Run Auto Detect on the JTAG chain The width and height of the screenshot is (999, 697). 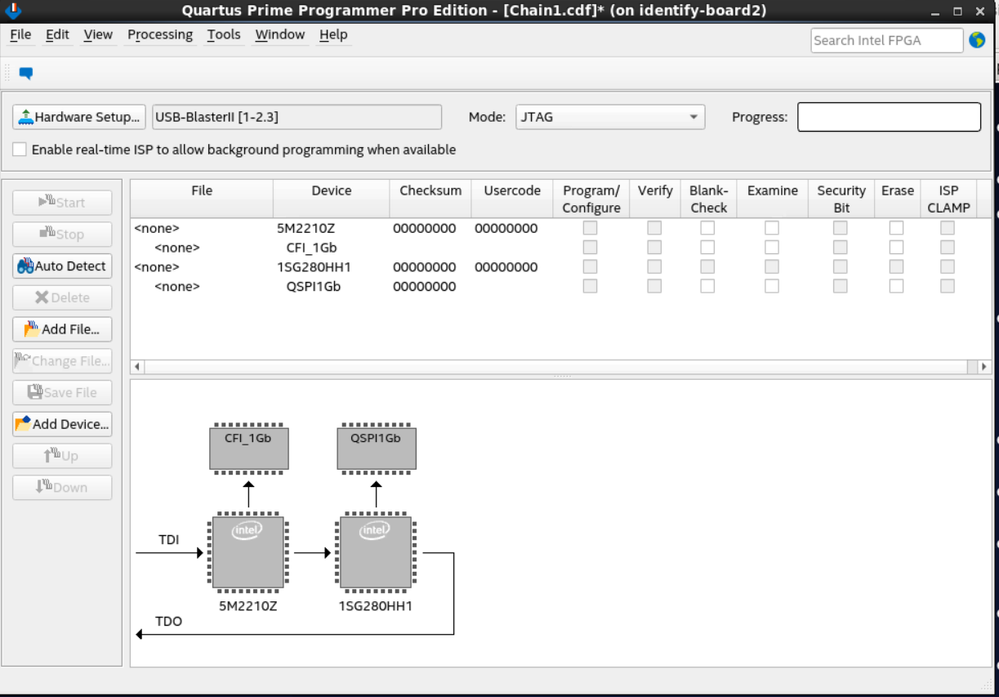[62, 266]
